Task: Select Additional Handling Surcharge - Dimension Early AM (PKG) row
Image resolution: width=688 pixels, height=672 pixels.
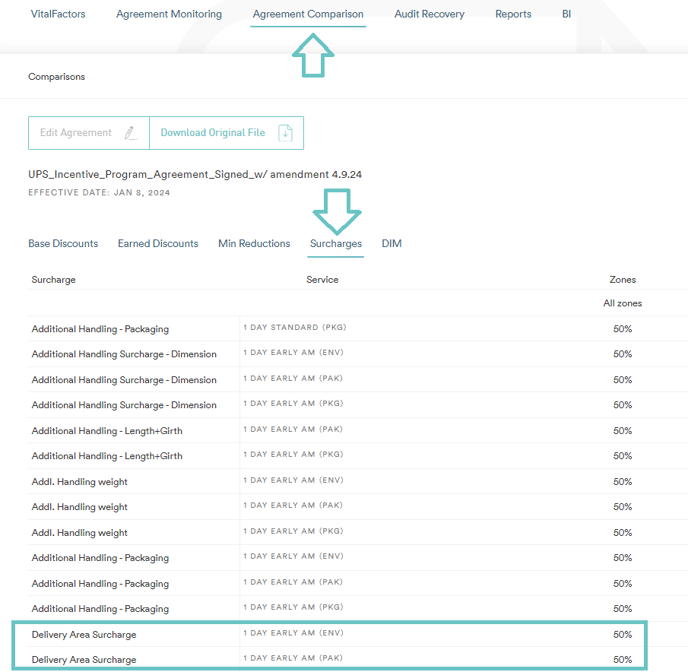Action: [358, 405]
